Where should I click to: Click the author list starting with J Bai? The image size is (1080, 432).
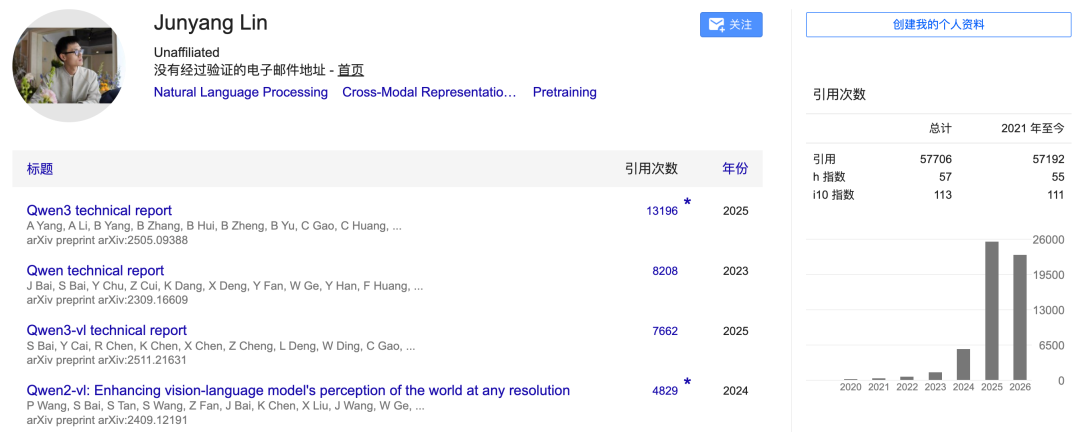pyautogui.click(x=225, y=286)
